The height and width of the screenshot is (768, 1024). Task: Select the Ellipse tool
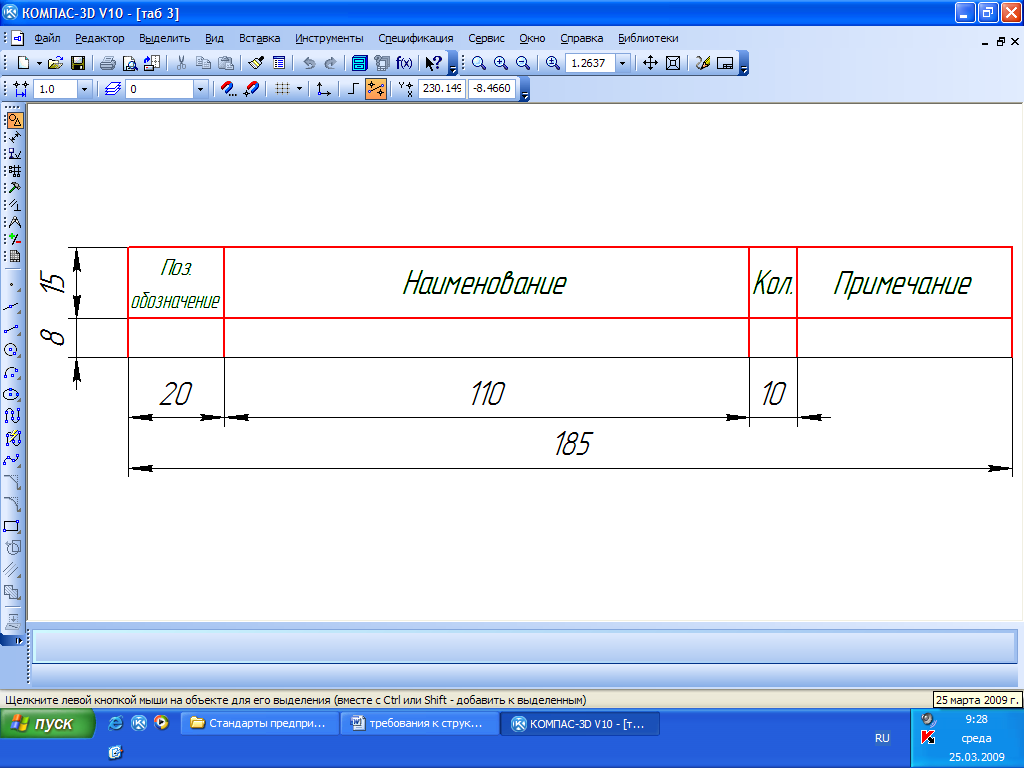pyautogui.click(x=12, y=394)
